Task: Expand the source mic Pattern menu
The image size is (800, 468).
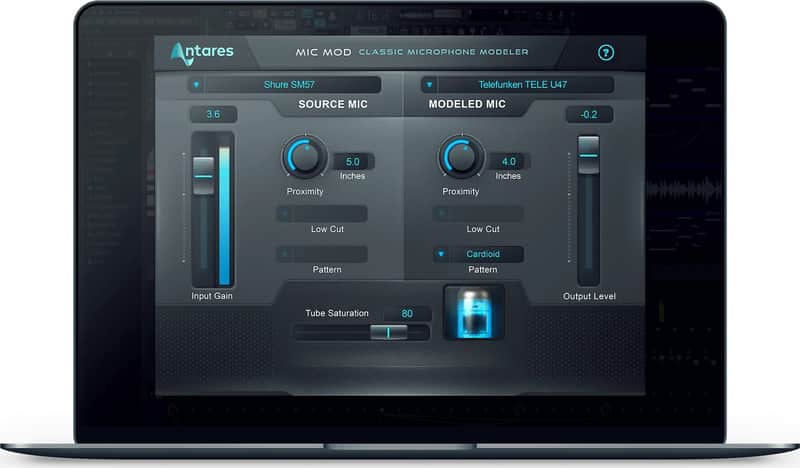Action: tap(322, 254)
